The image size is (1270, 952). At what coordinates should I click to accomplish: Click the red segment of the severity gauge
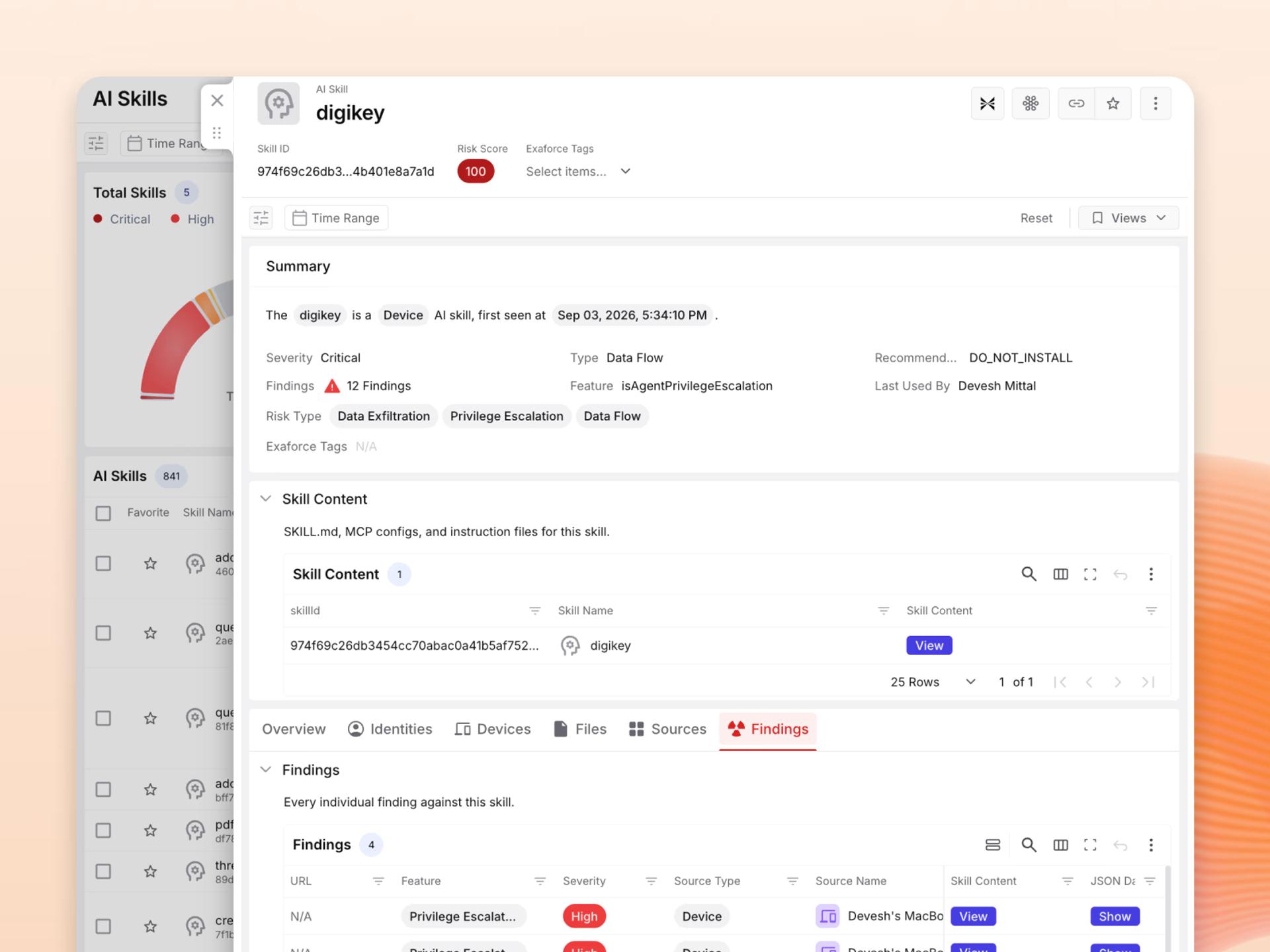coord(172,350)
